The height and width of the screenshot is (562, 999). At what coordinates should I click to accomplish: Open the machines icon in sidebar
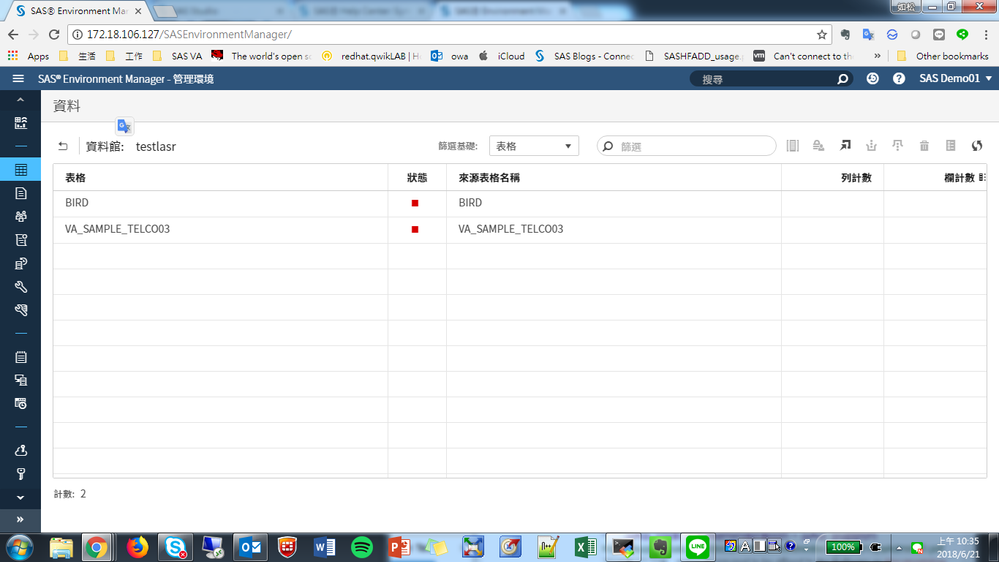click(x=20, y=380)
